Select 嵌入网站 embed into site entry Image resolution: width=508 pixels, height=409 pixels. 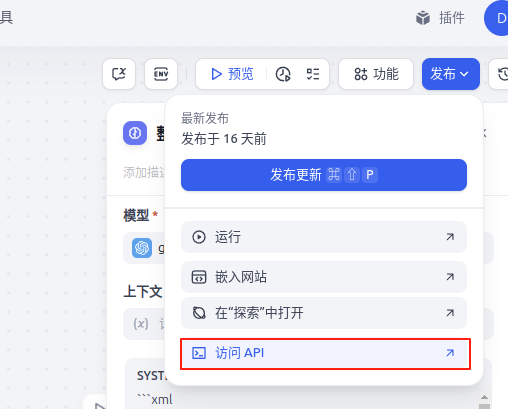[x=324, y=277]
